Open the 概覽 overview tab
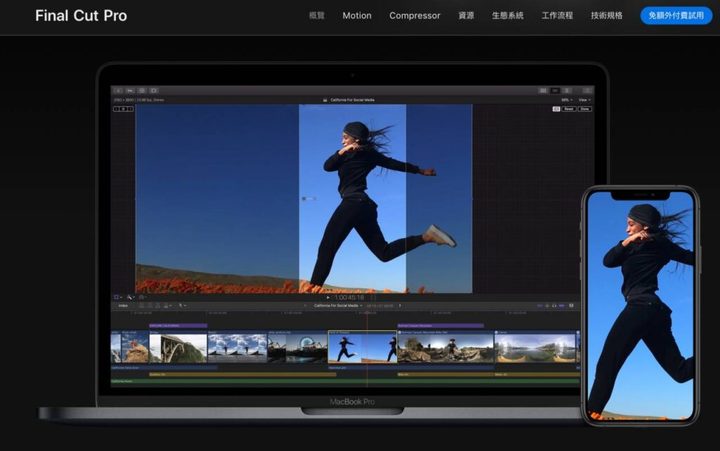This screenshot has height=451, width=720. tap(317, 16)
